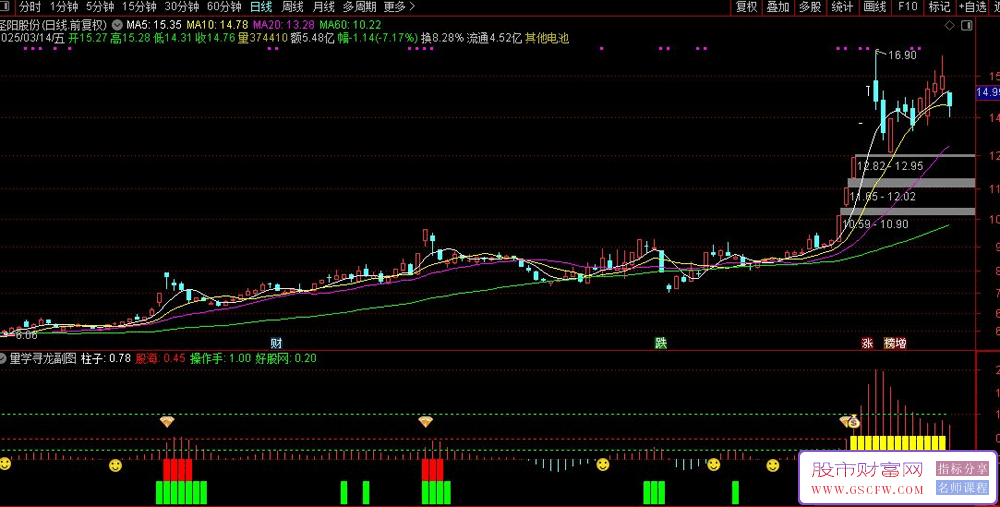The image size is (1000, 507).
Task: Add stock with +自选 button
Action: (x=973, y=7)
